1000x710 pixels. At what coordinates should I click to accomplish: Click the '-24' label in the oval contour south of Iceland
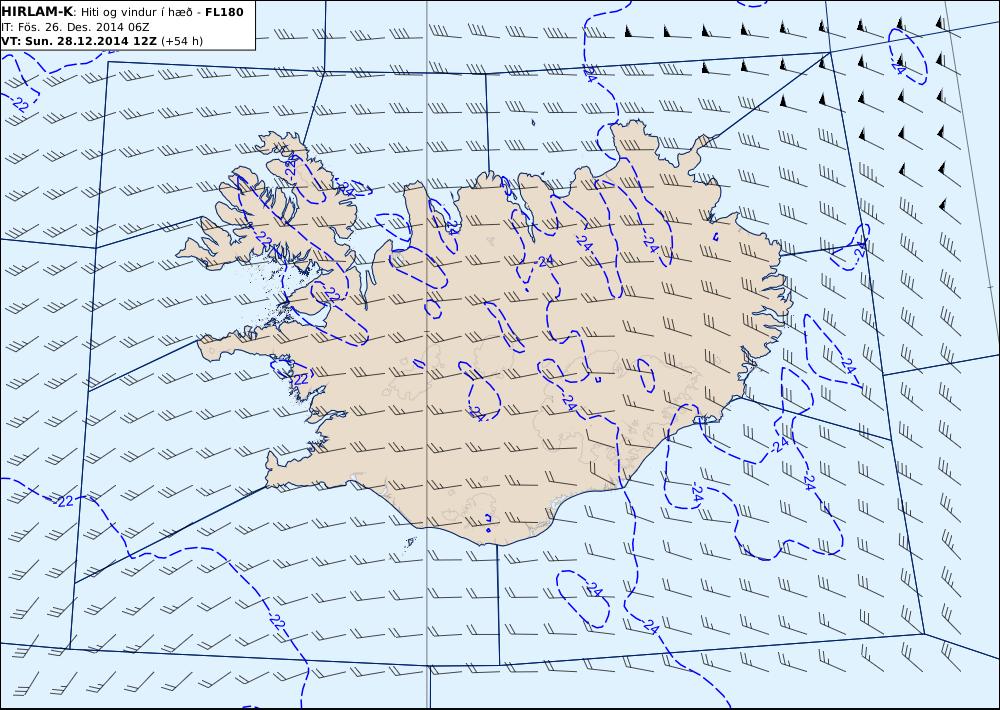click(593, 591)
